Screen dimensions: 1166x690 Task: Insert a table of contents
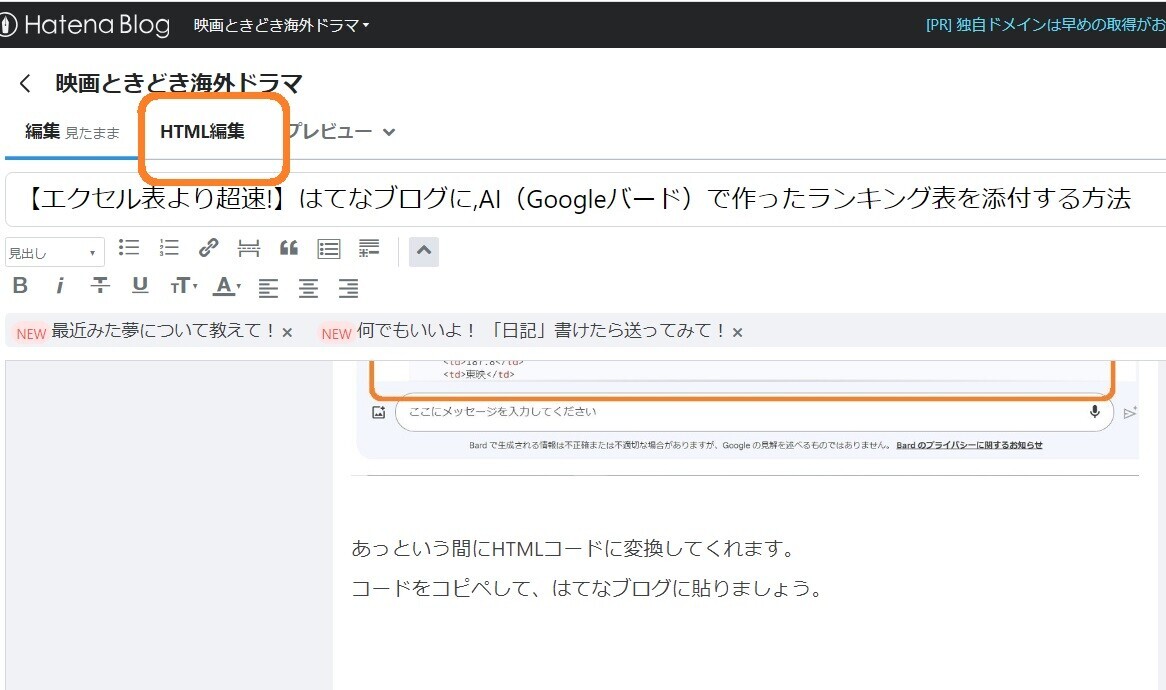click(x=329, y=248)
